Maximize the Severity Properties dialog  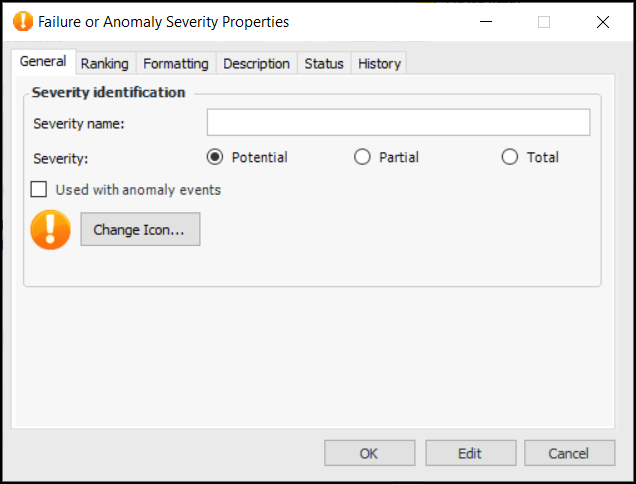[544, 21]
